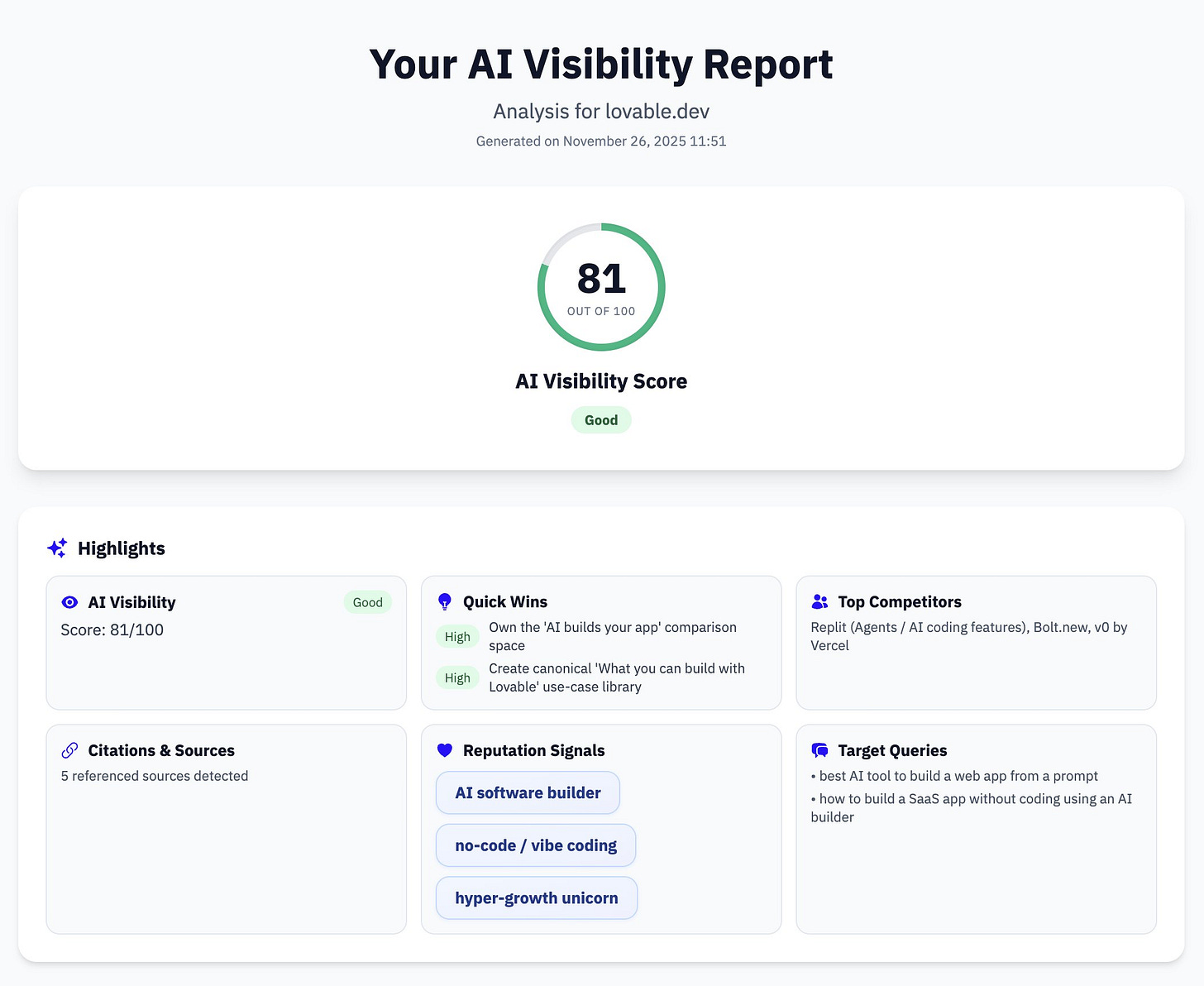Click the 'AI Visibility Score' label
This screenshot has height=986, width=1204.
pos(601,381)
